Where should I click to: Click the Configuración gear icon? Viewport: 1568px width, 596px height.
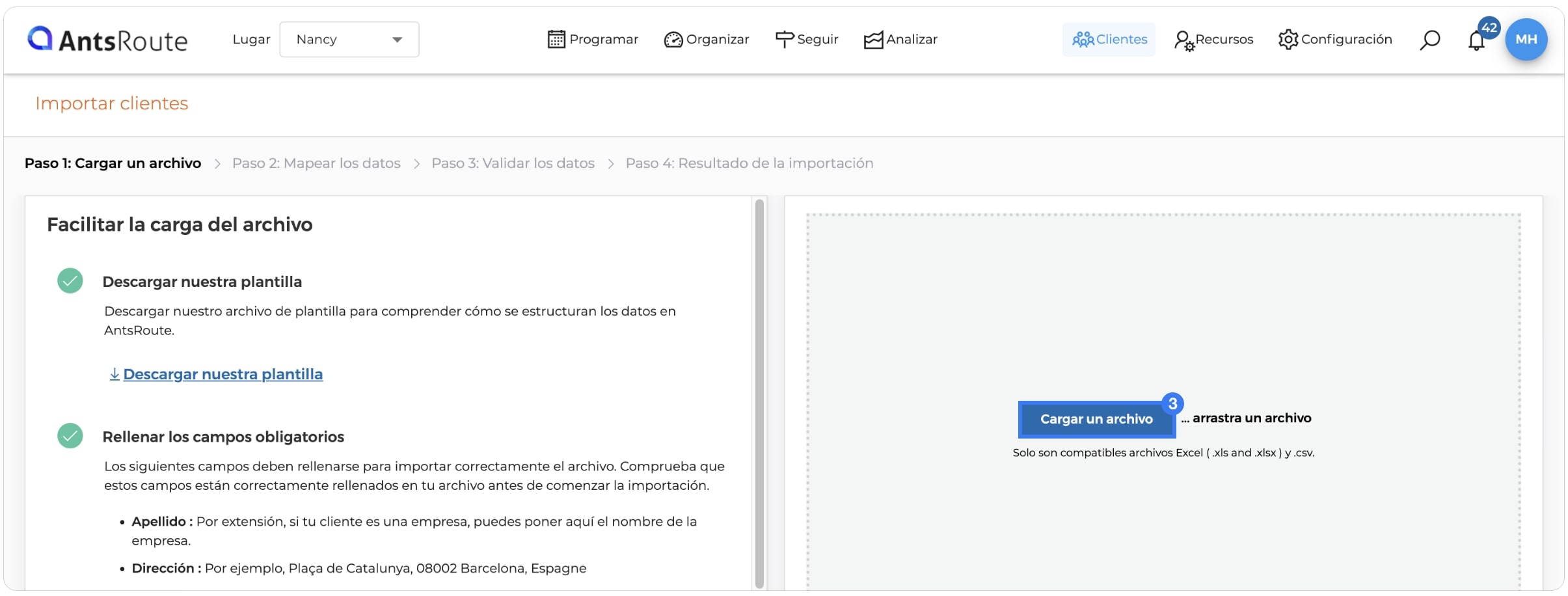pos(1288,40)
